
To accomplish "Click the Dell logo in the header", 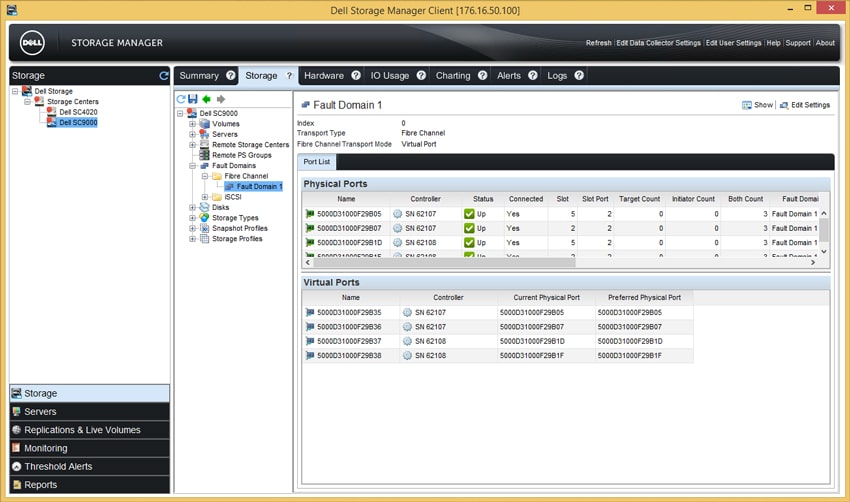I will click(x=32, y=43).
